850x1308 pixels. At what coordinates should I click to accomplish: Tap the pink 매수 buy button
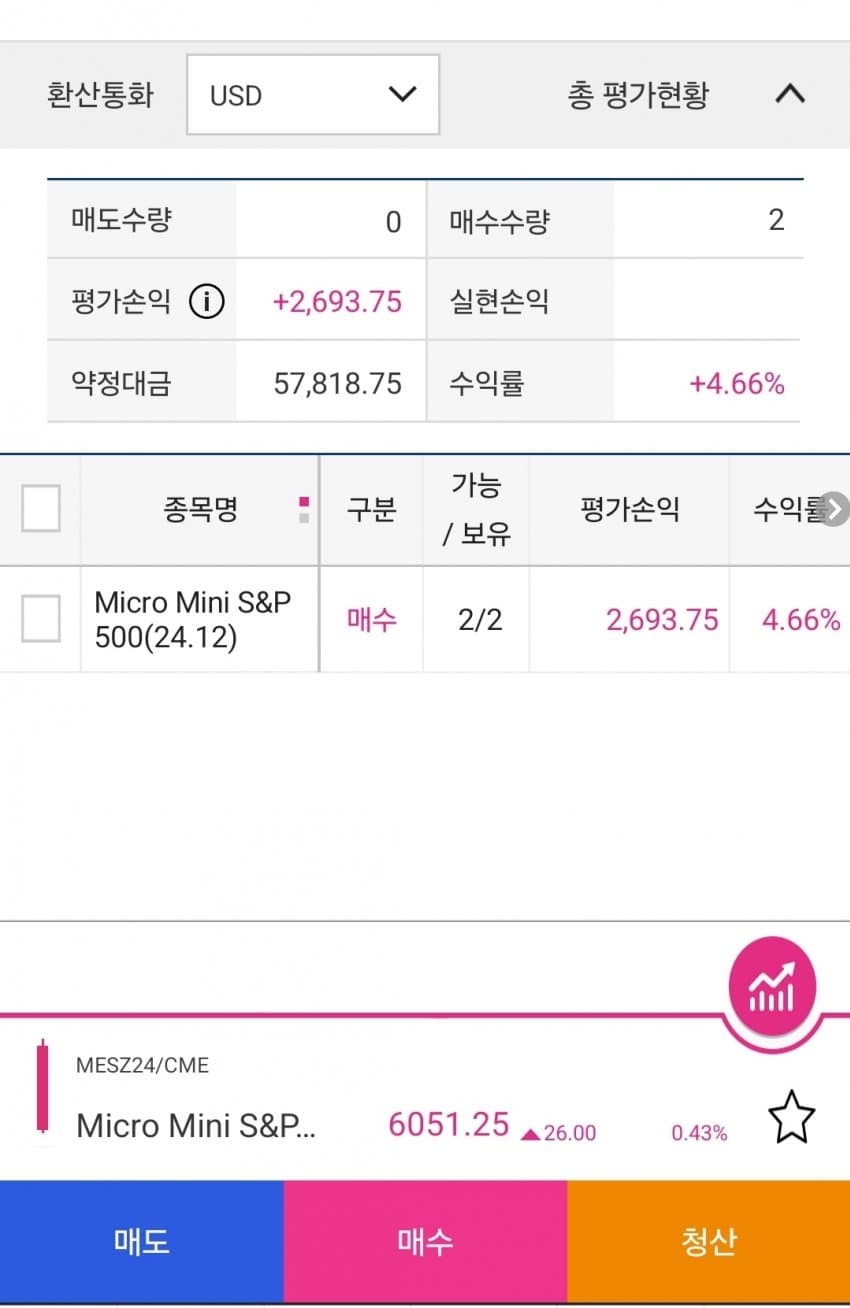pos(425,1241)
